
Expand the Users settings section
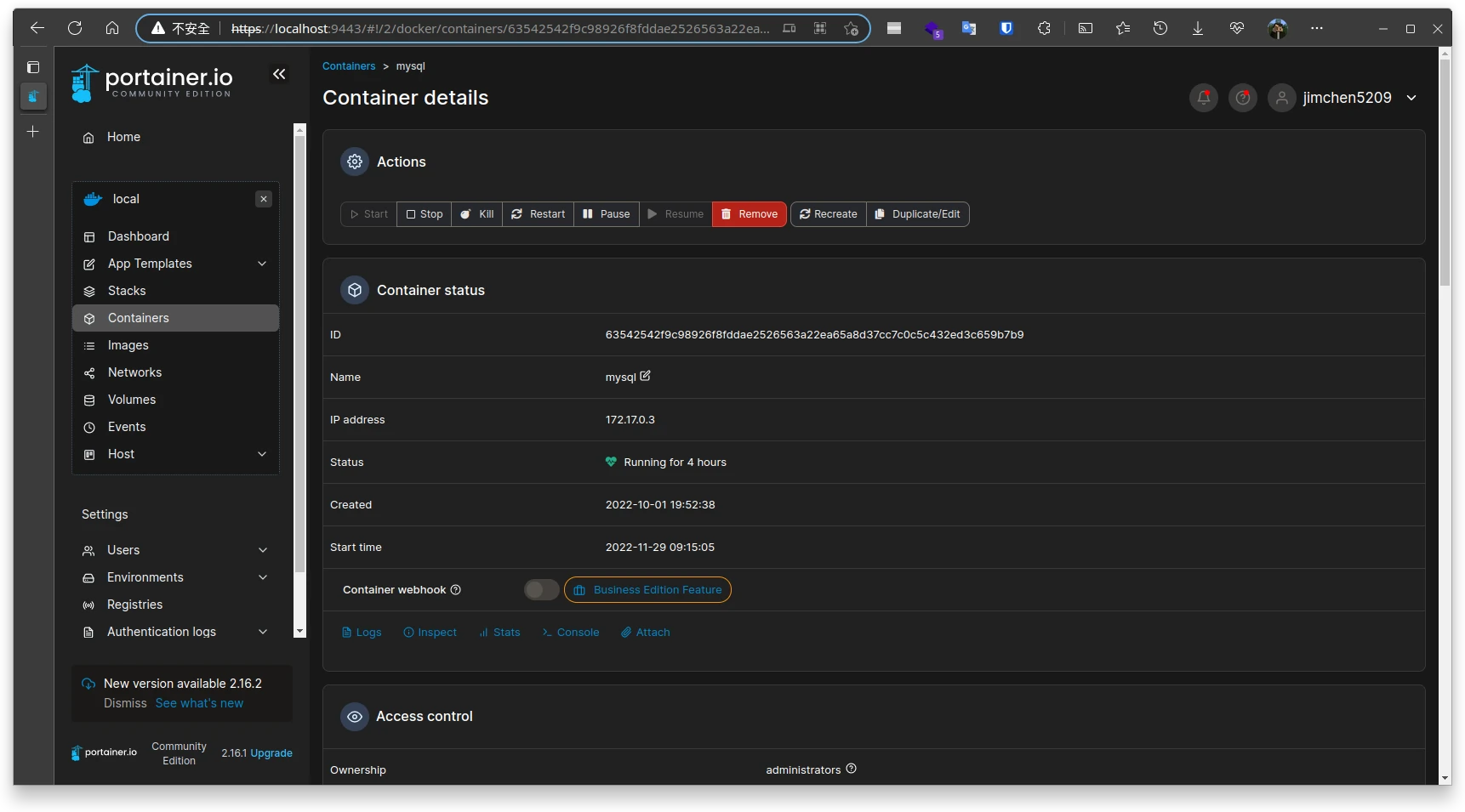point(263,550)
